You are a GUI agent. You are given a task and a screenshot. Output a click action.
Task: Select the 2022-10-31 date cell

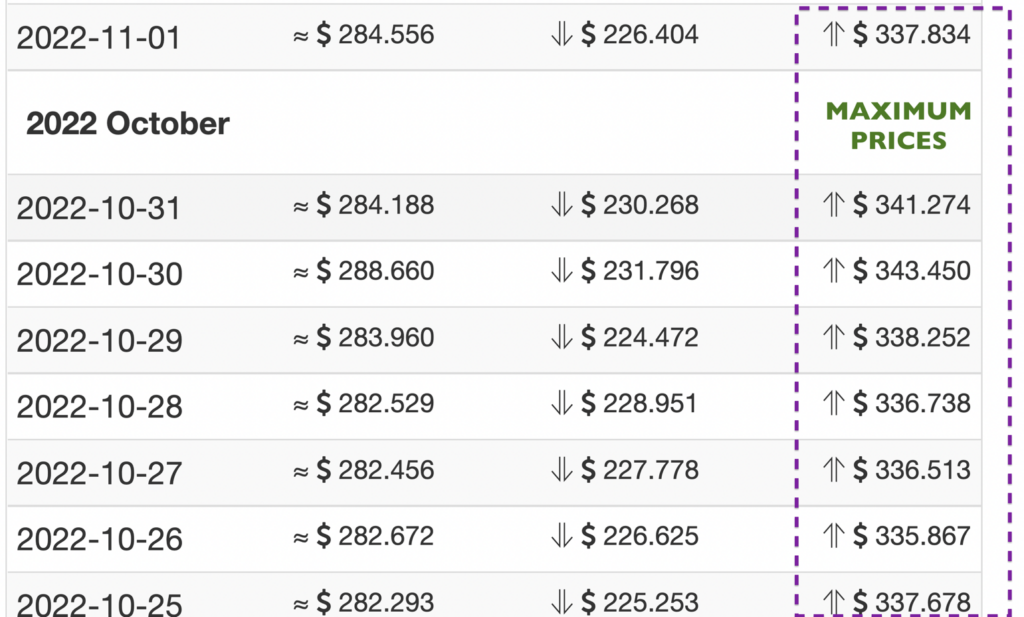pos(98,208)
